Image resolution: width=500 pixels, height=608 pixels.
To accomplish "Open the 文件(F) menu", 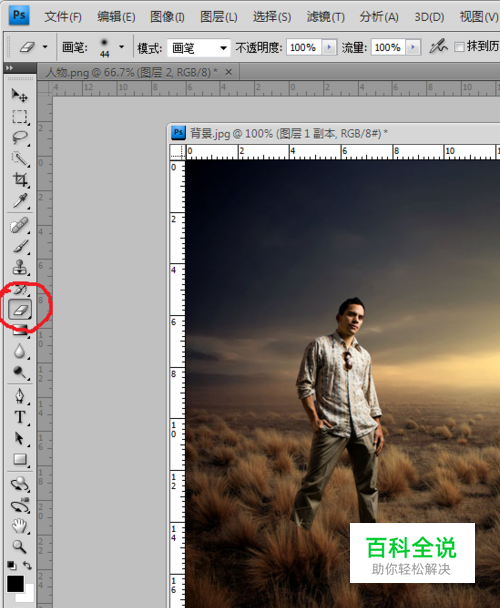I will pyautogui.click(x=63, y=17).
